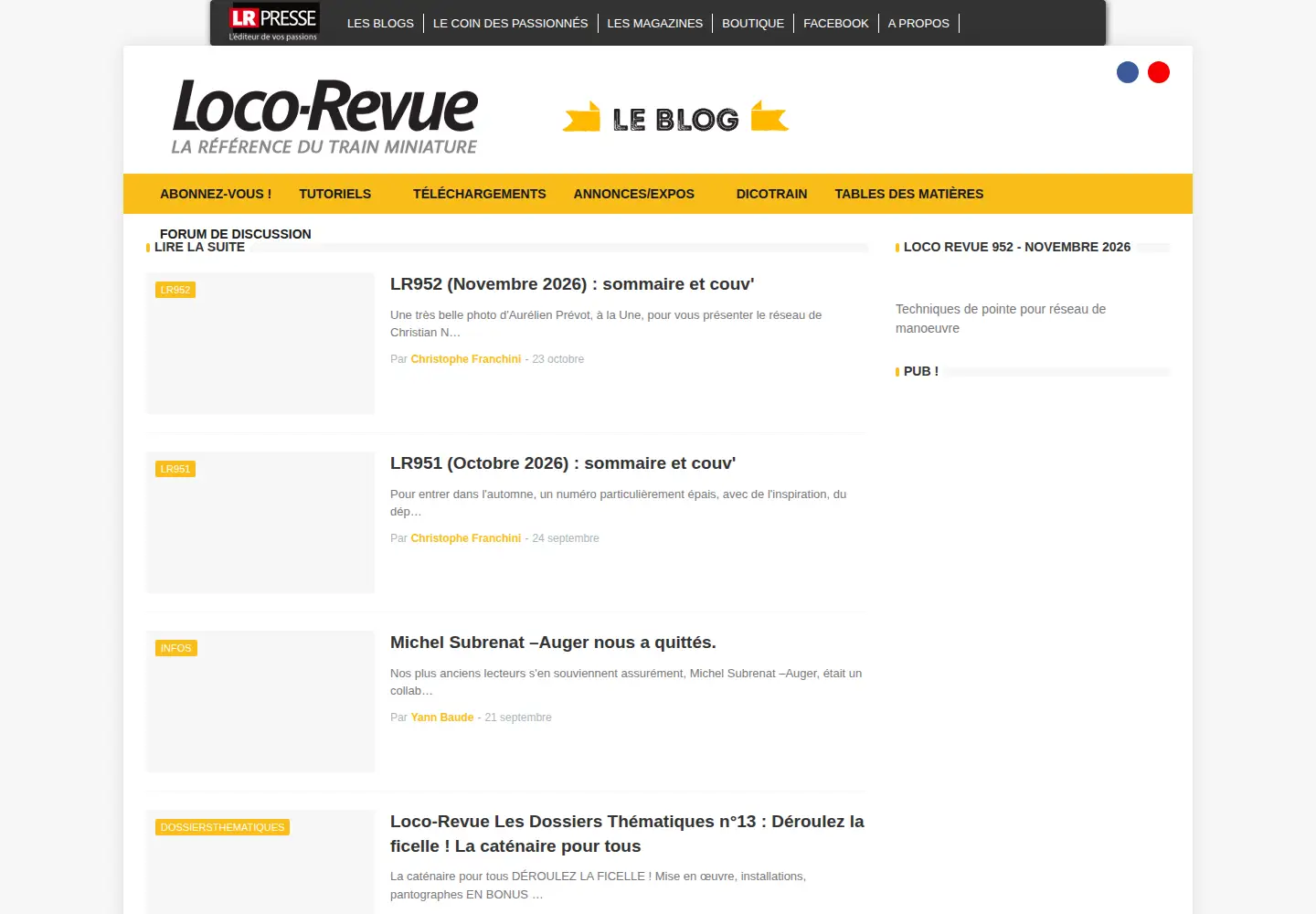Select Abonnez-vous ! in yellow nav
The image size is (1316, 914).
coord(216,194)
